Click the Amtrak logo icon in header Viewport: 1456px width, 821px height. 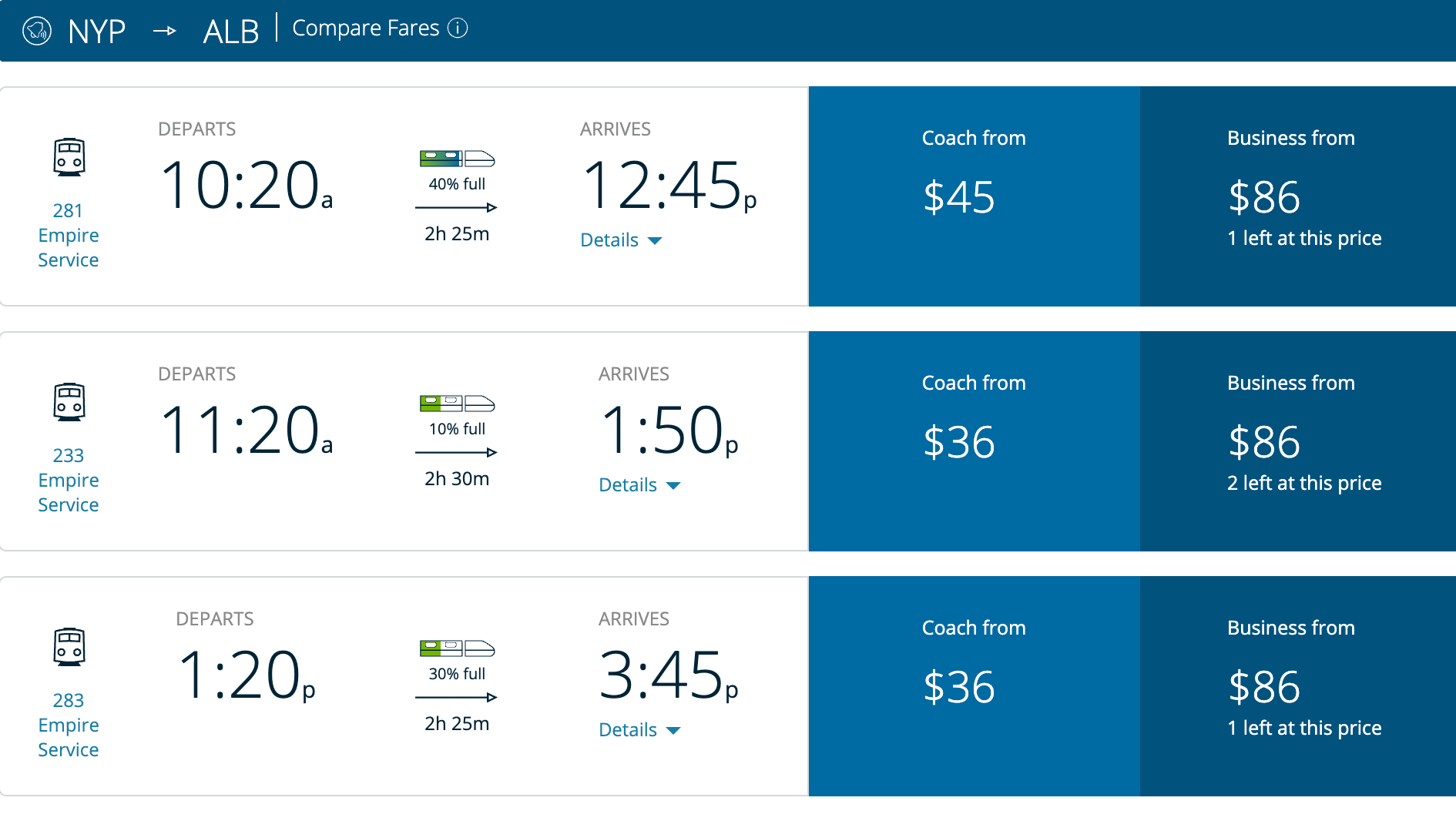tap(37, 31)
